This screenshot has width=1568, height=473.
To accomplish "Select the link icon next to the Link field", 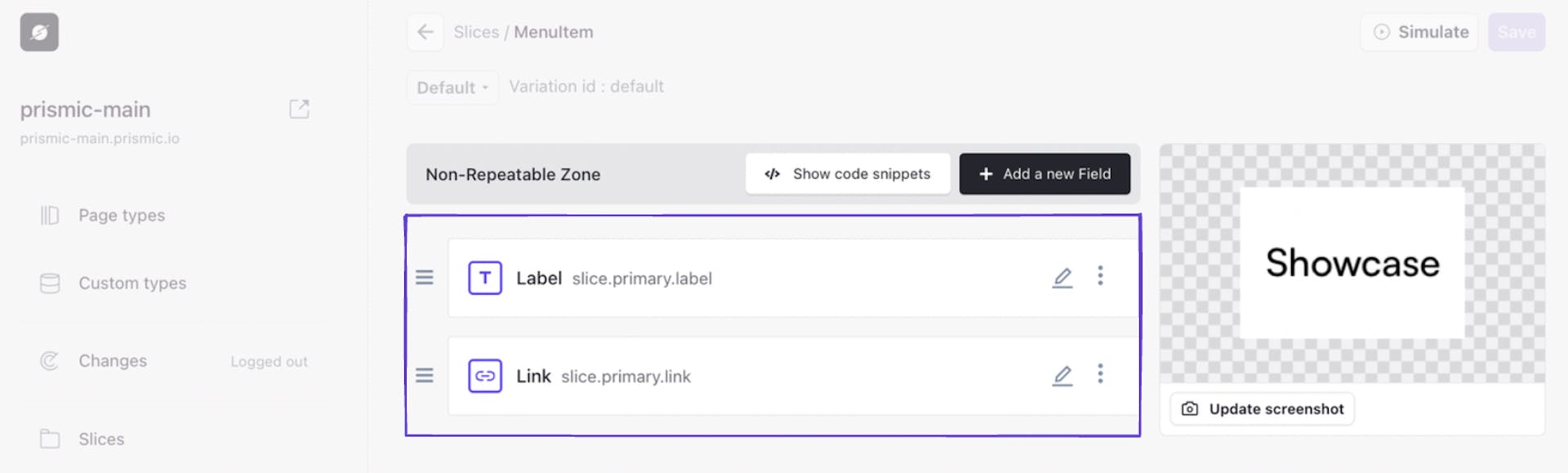I will [x=484, y=376].
